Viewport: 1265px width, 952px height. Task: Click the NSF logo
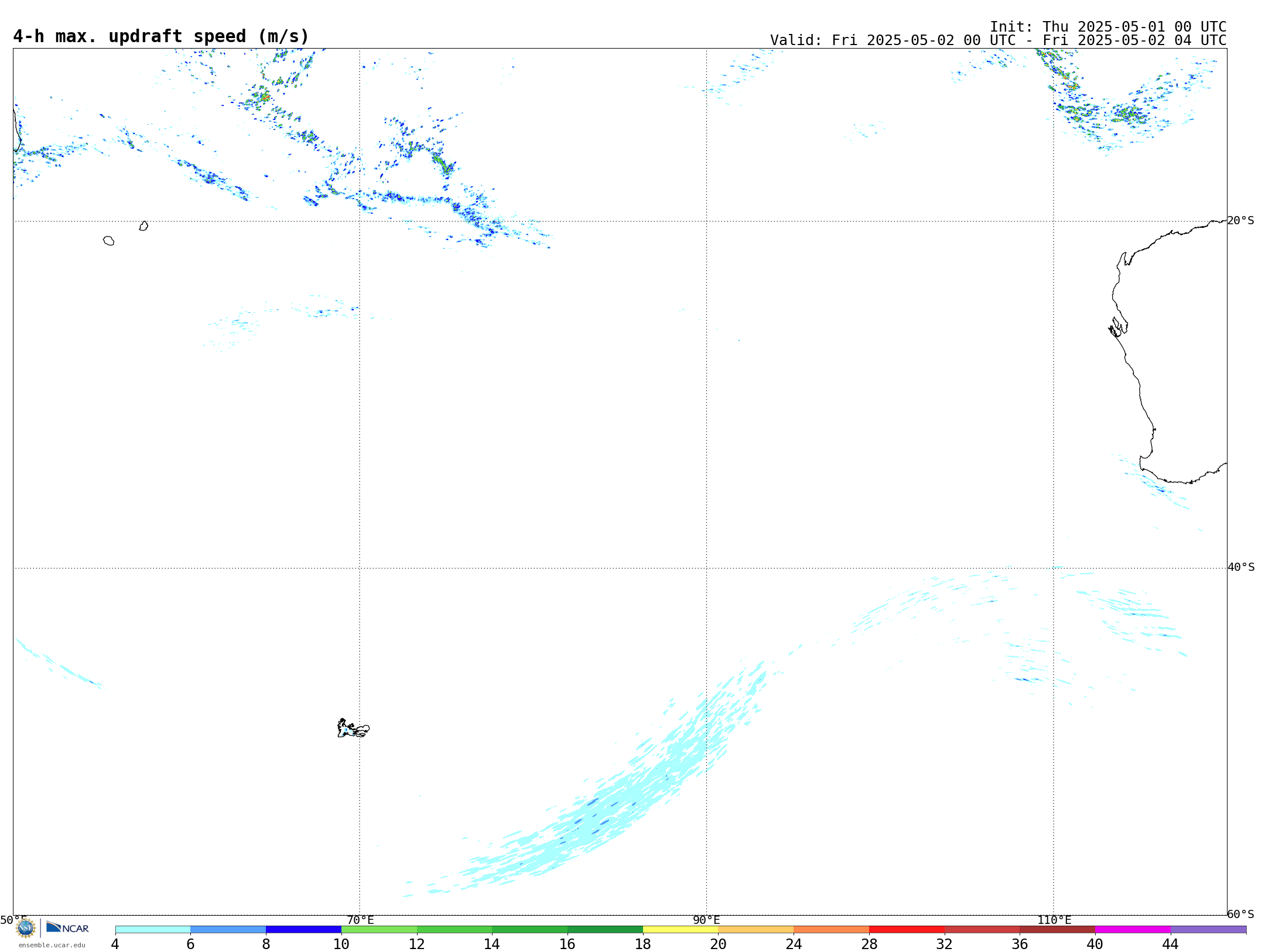(x=26, y=928)
